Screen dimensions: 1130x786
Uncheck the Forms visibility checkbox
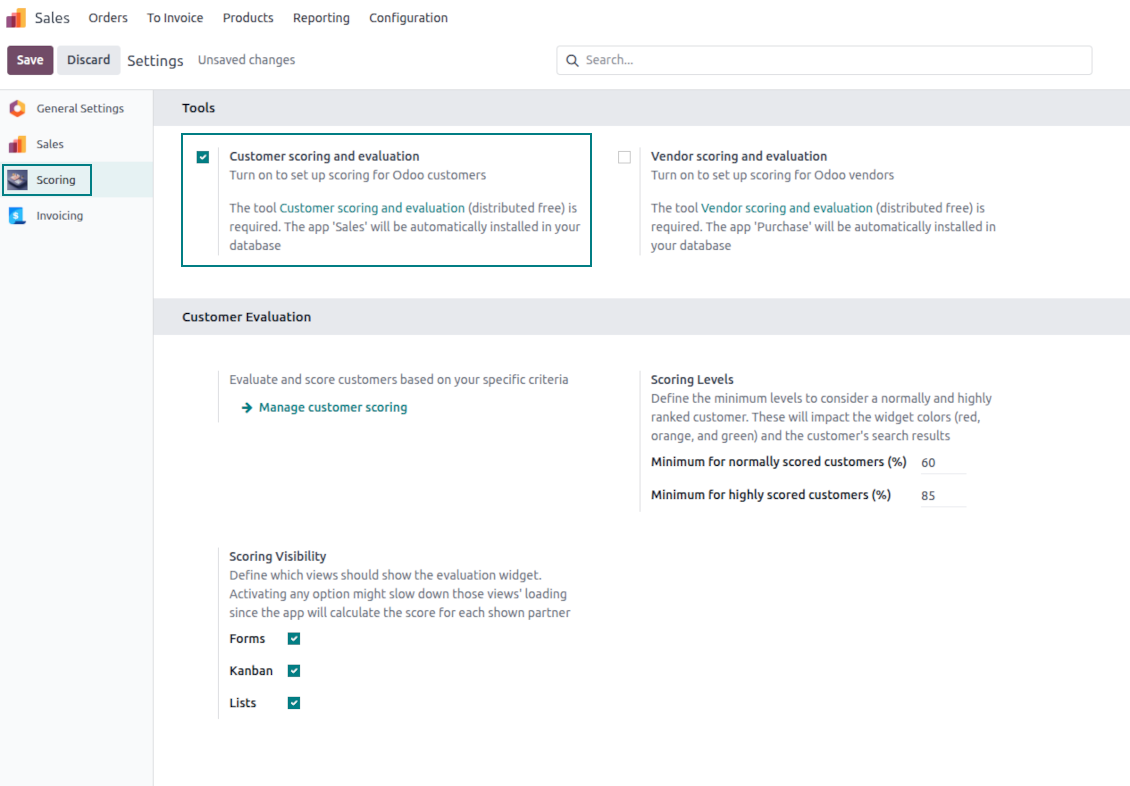click(293, 638)
